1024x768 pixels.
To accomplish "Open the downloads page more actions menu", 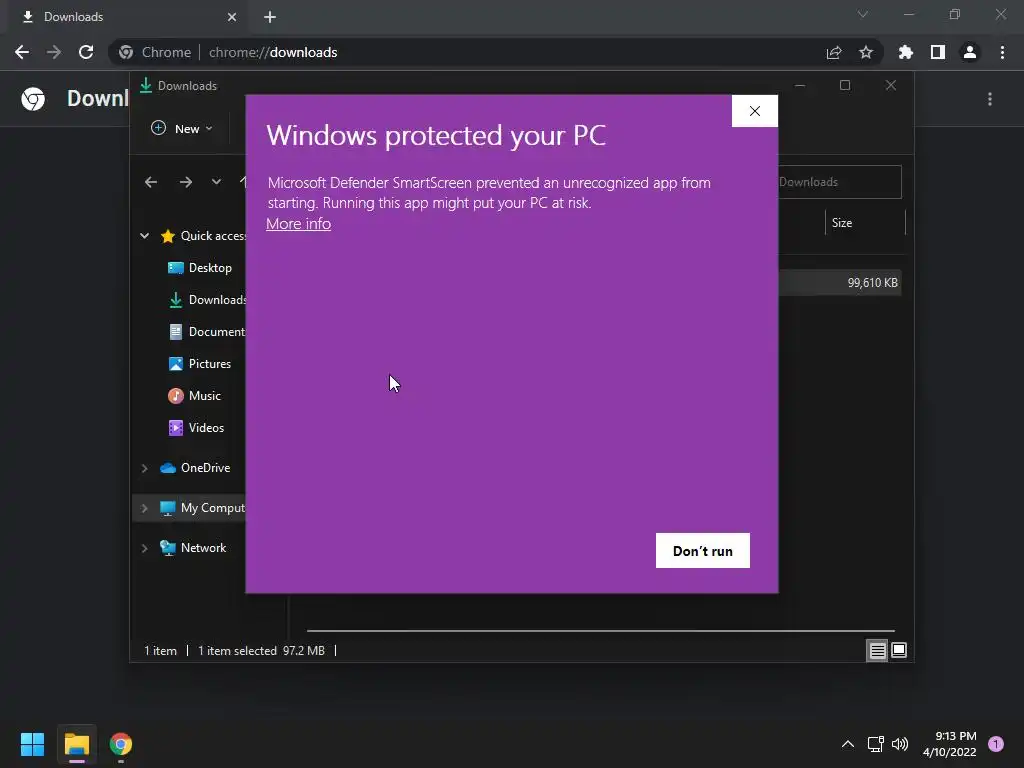I will [990, 99].
